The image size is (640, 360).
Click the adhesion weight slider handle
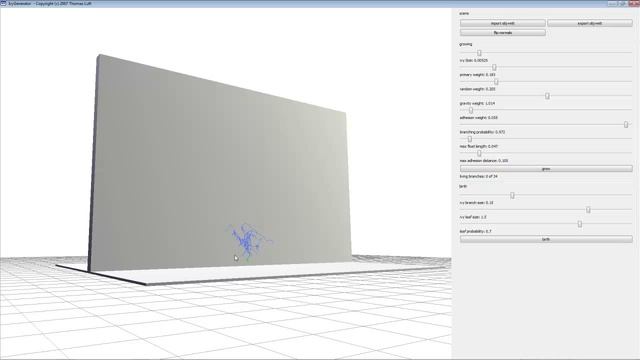(x=471, y=110)
